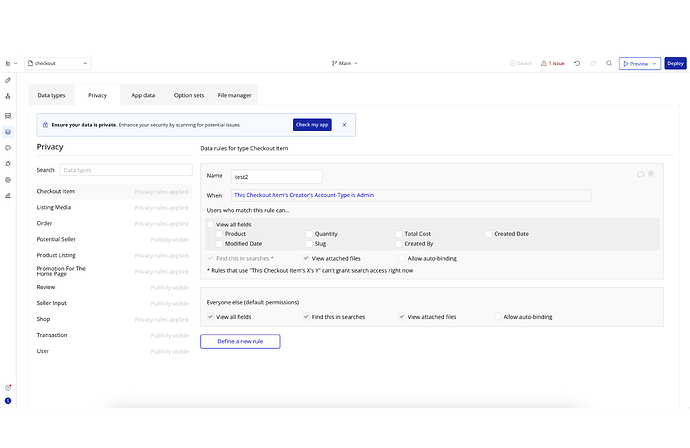Open the Styles palette icon in sidebar

pyautogui.click(x=8, y=148)
